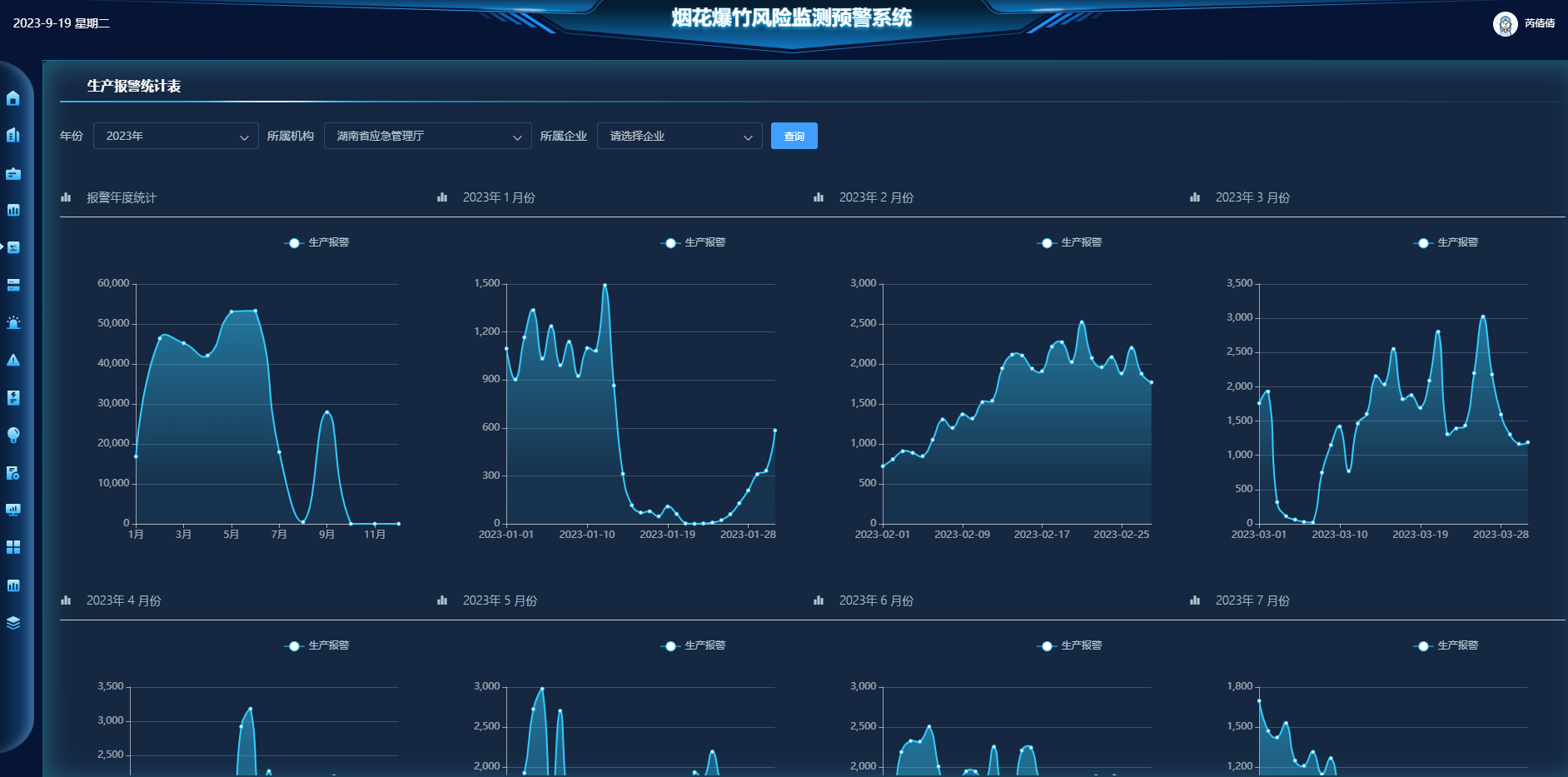
Task: Click the 2023年 6 月份 heading
Action: click(876, 600)
